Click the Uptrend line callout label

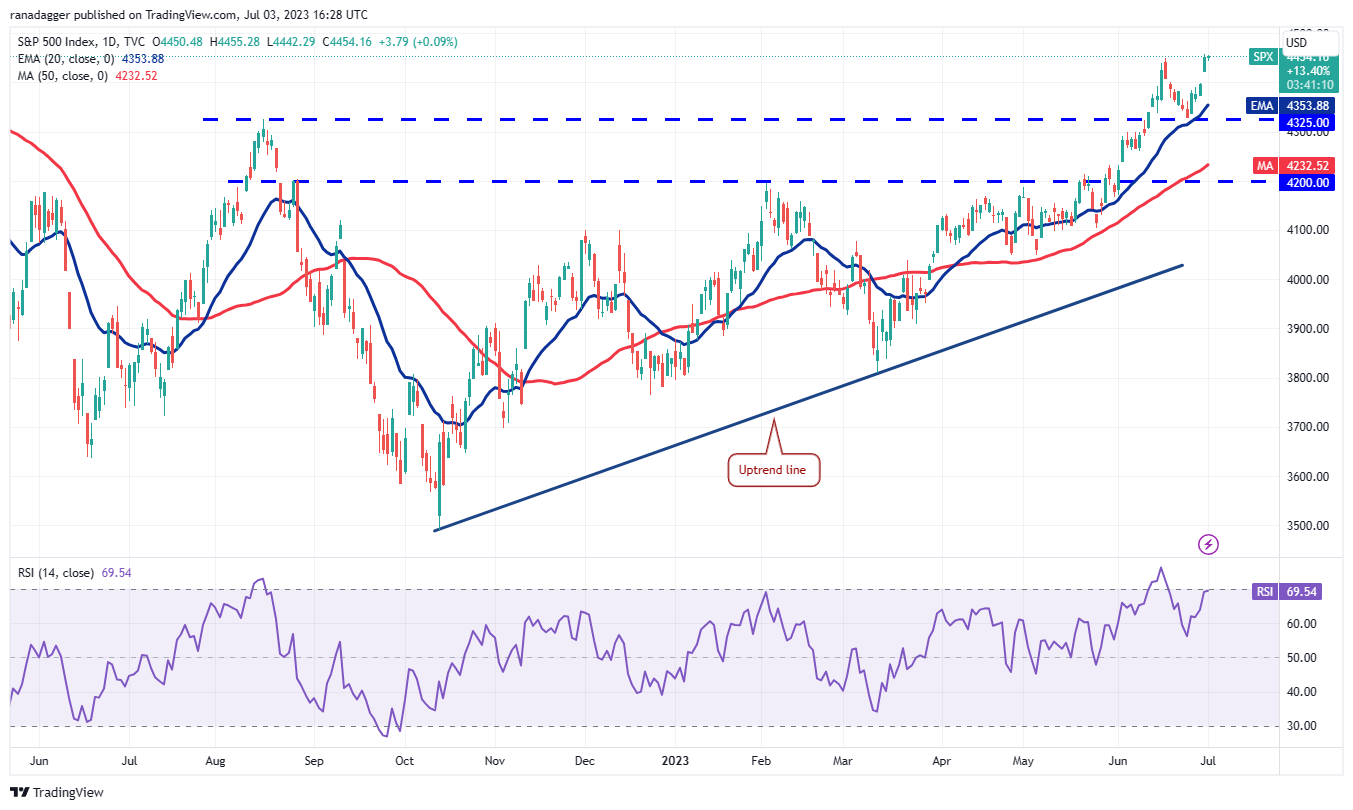[774, 469]
